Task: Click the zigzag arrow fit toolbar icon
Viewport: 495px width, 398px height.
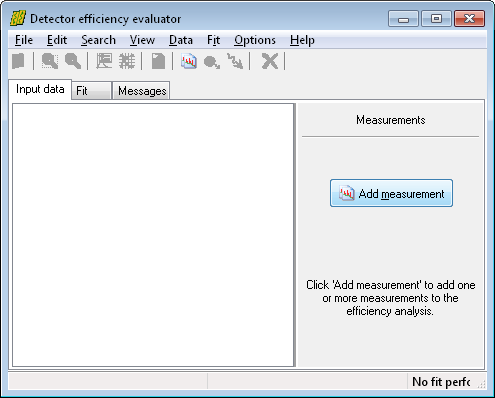Action: 235,61
